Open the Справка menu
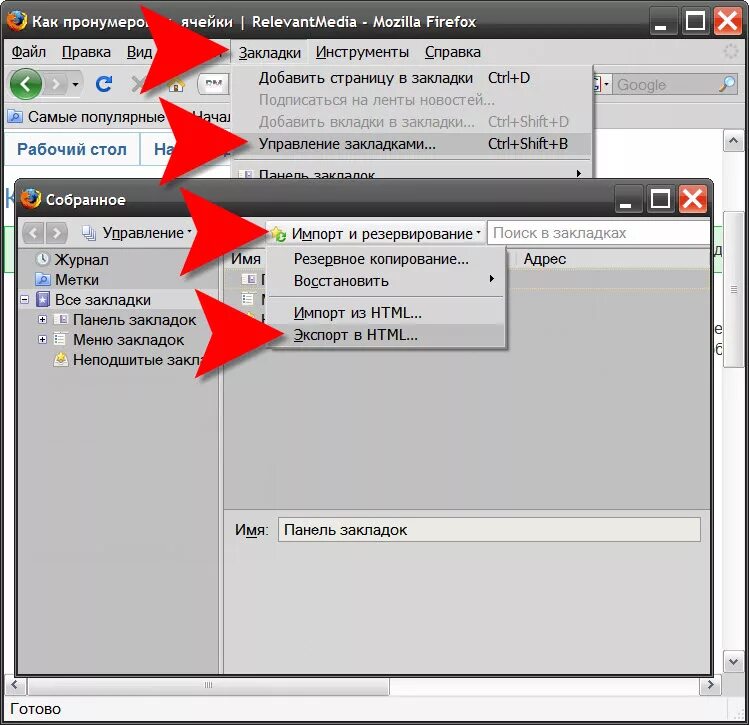The image size is (749, 725). 452,52
